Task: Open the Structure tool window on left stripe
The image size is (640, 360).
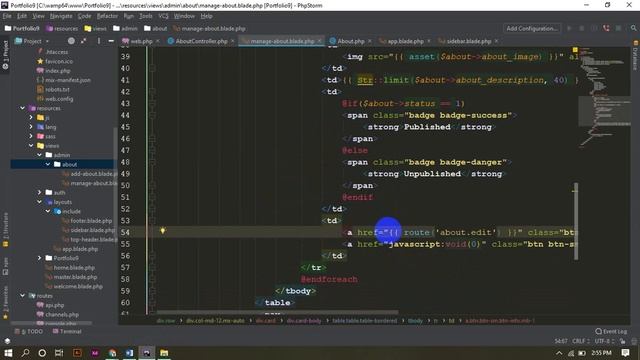Action: coord(5,229)
